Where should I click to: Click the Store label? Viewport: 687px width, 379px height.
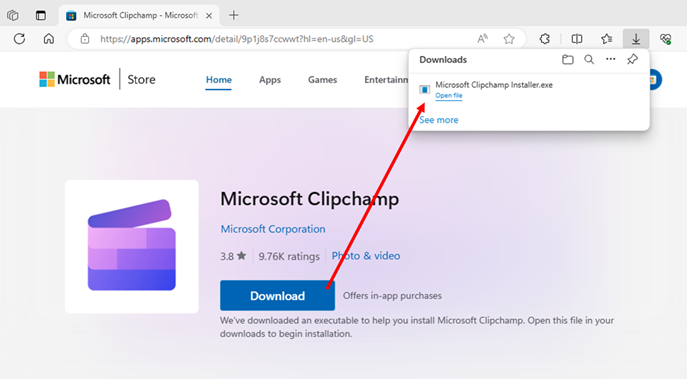tap(141, 79)
